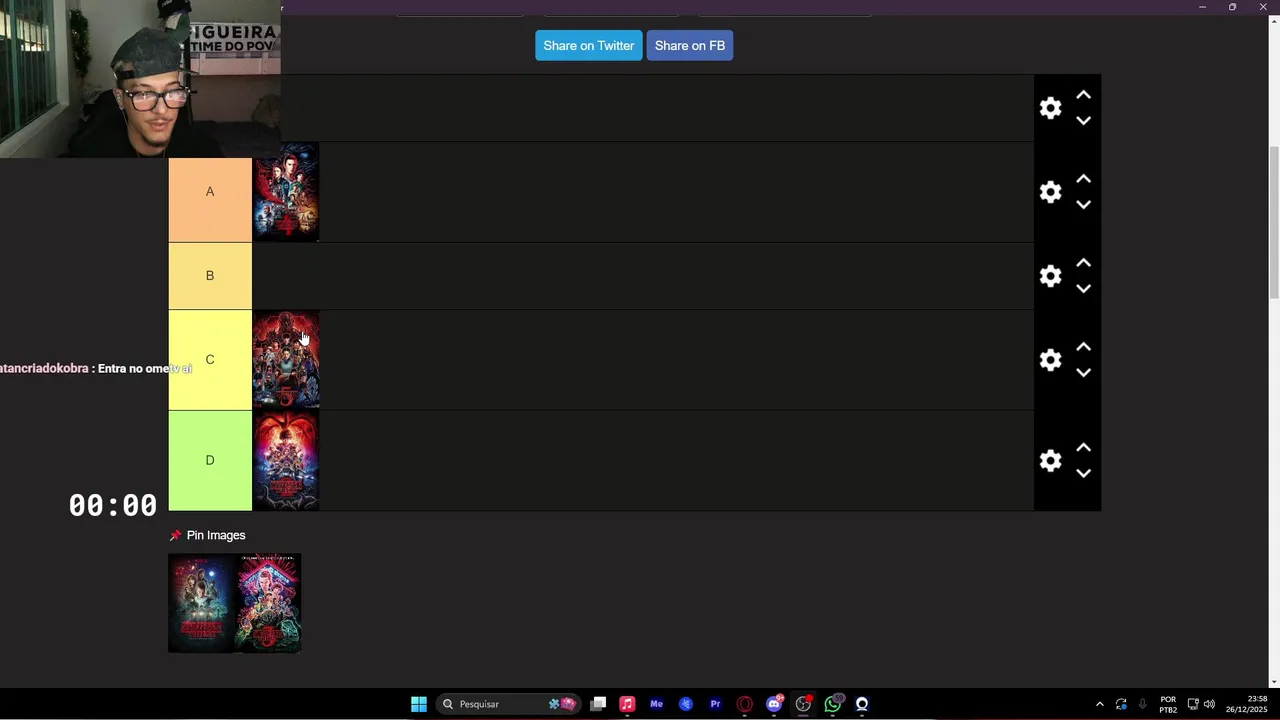
Task: Click the Share on Twitter button
Action: (x=588, y=45)
